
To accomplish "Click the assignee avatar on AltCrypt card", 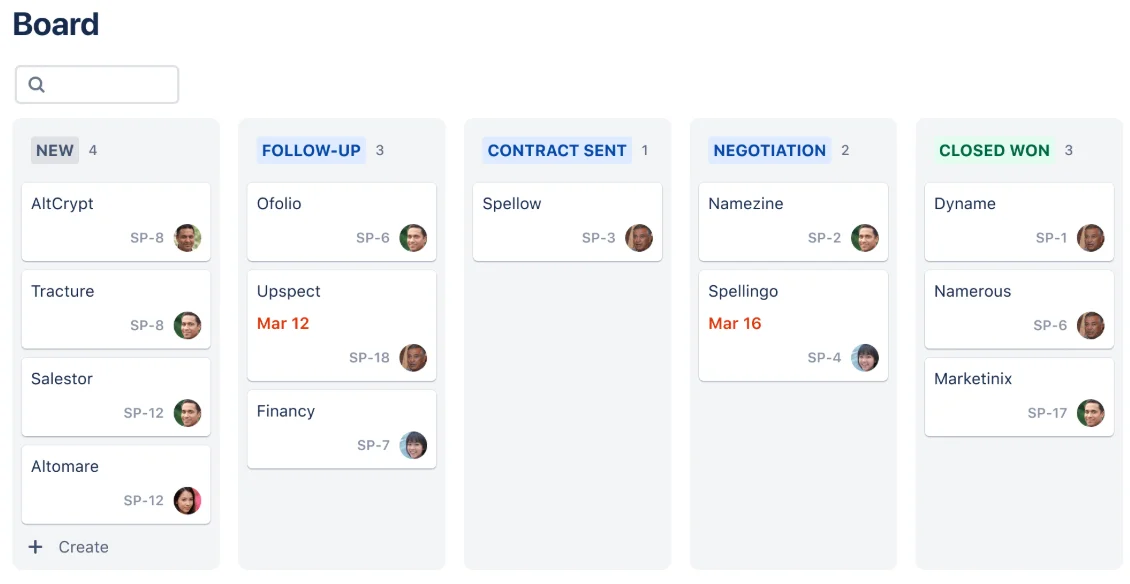I will 188,238.
